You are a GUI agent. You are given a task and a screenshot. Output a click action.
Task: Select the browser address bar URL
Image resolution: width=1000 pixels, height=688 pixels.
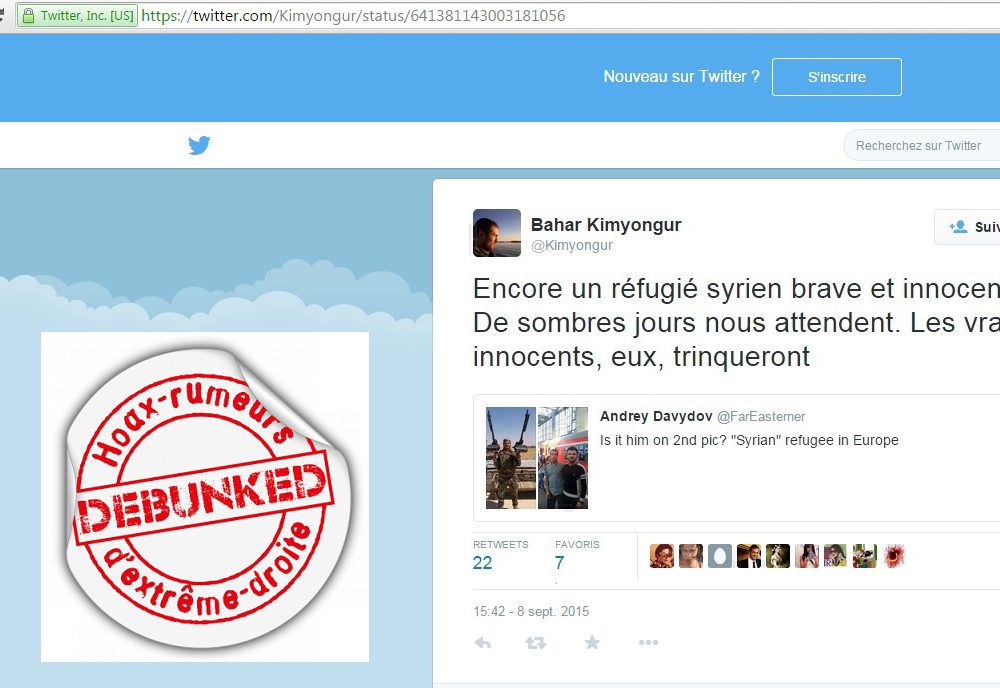pos(353,15)
